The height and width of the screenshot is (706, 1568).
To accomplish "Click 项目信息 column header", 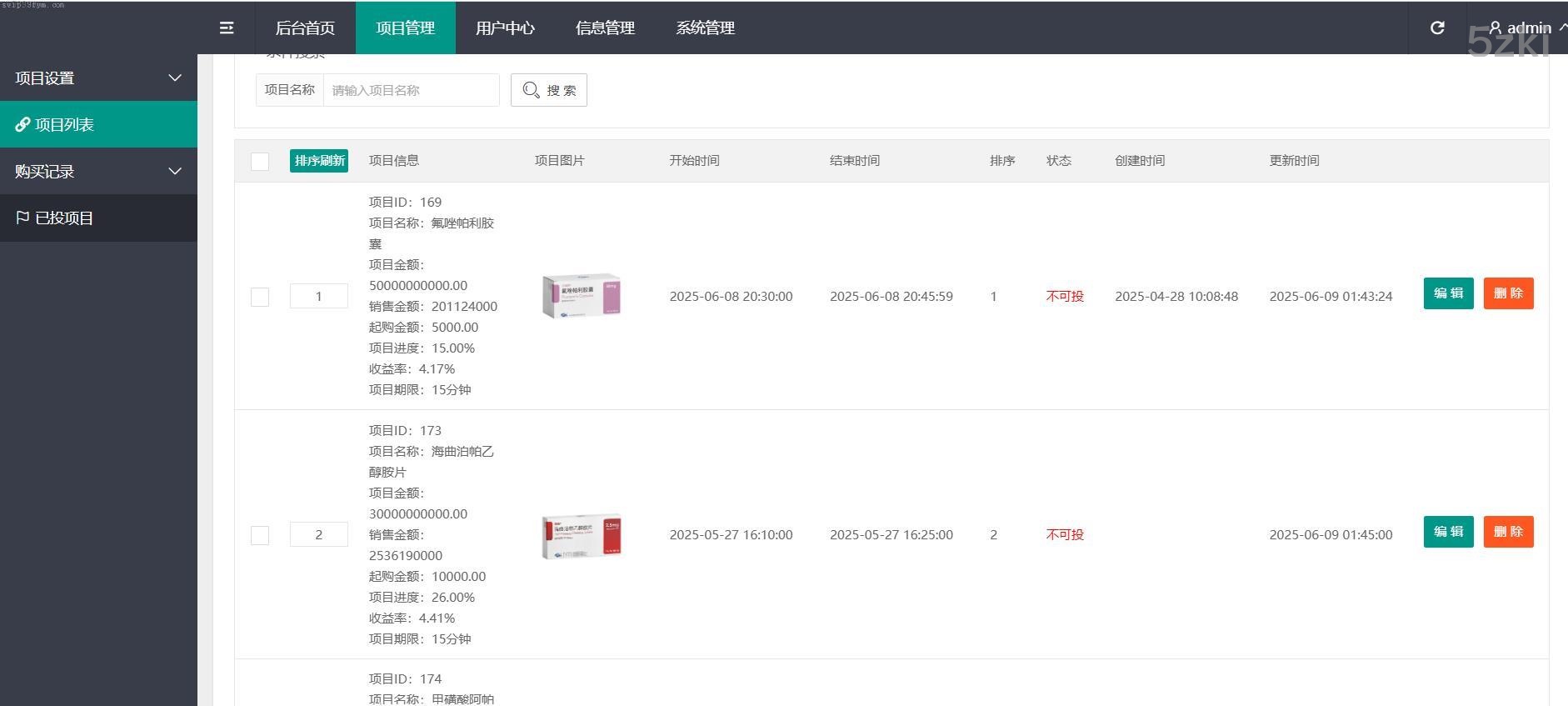I will pos(394,160).
